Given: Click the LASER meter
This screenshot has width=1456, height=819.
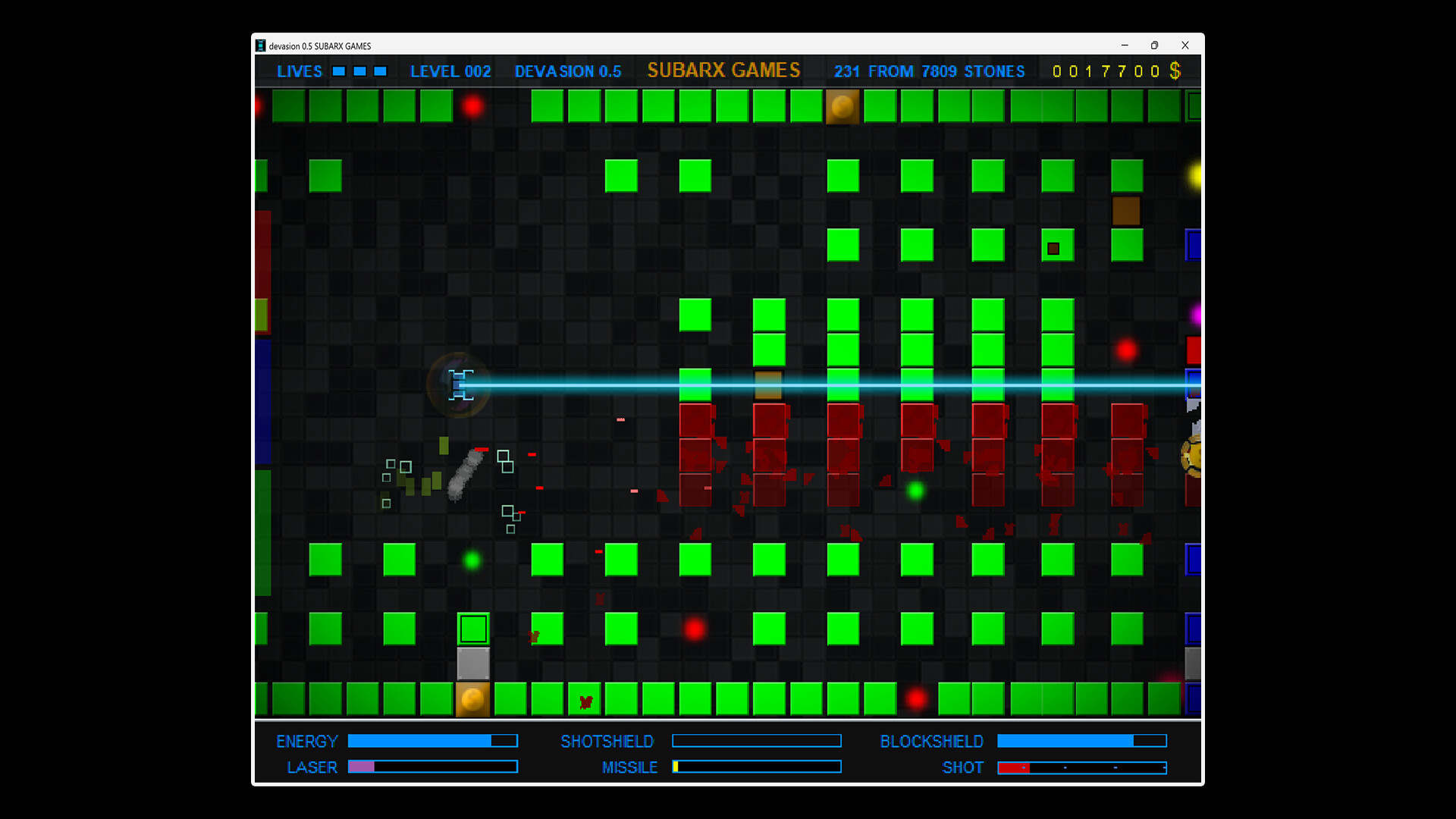Looking at the screenshot, I should point(432,767).
